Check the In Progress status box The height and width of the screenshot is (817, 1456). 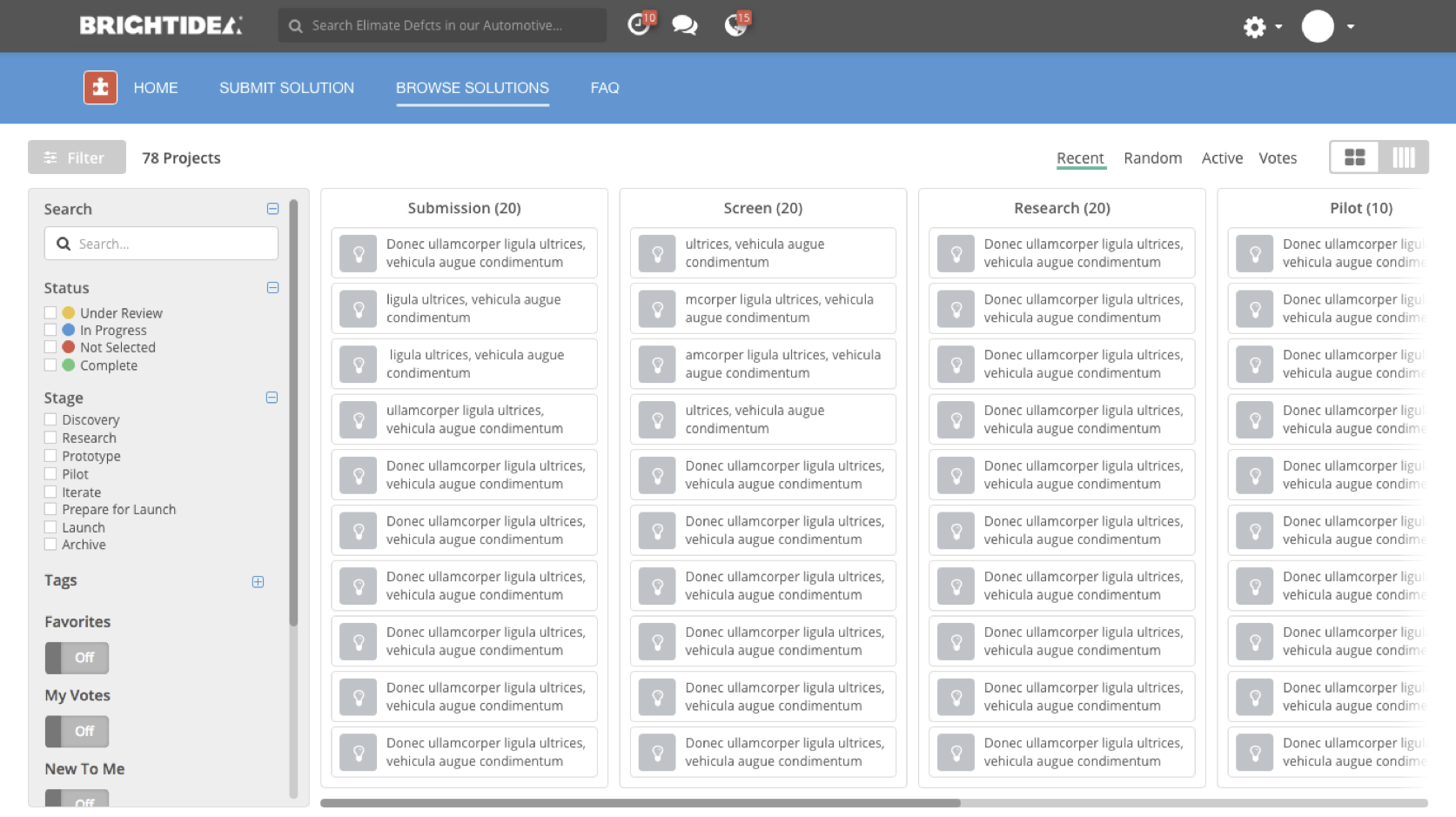(x=50, y=330)
